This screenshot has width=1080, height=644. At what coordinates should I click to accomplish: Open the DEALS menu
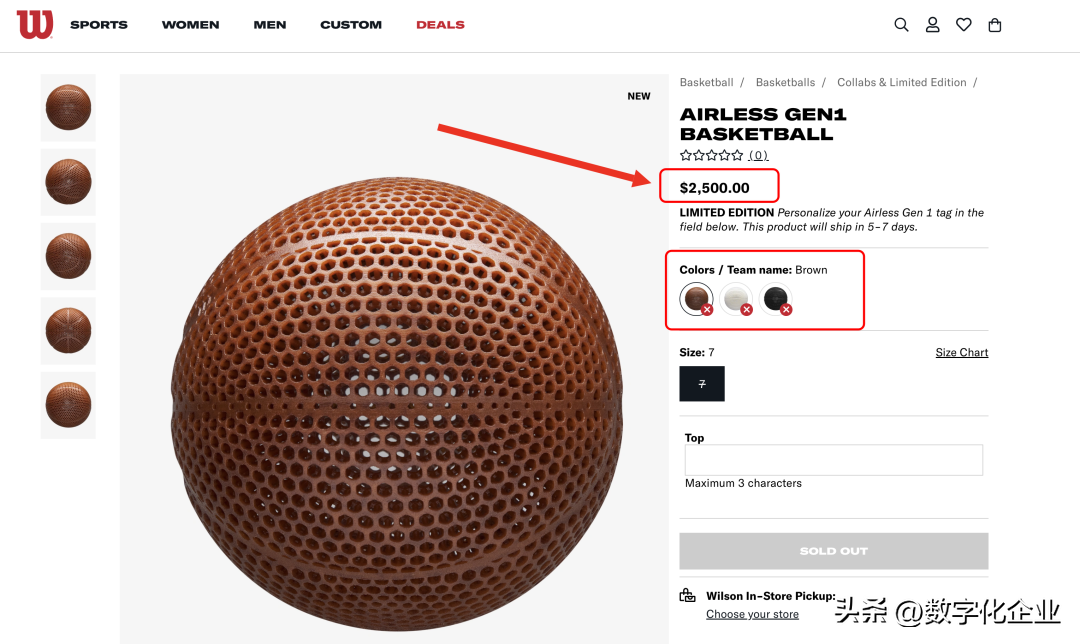tap(440, 25)
